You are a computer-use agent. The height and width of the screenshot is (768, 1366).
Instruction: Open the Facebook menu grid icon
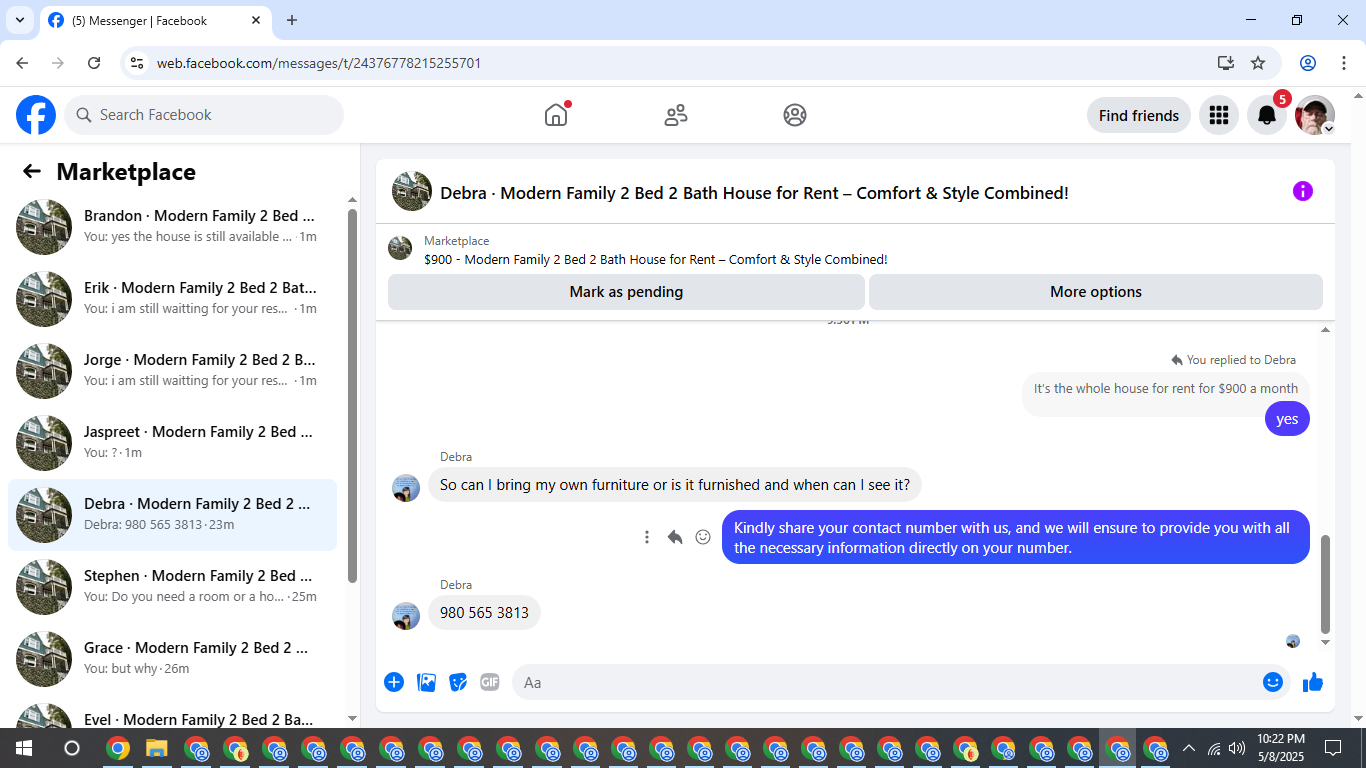[1218, 115]
